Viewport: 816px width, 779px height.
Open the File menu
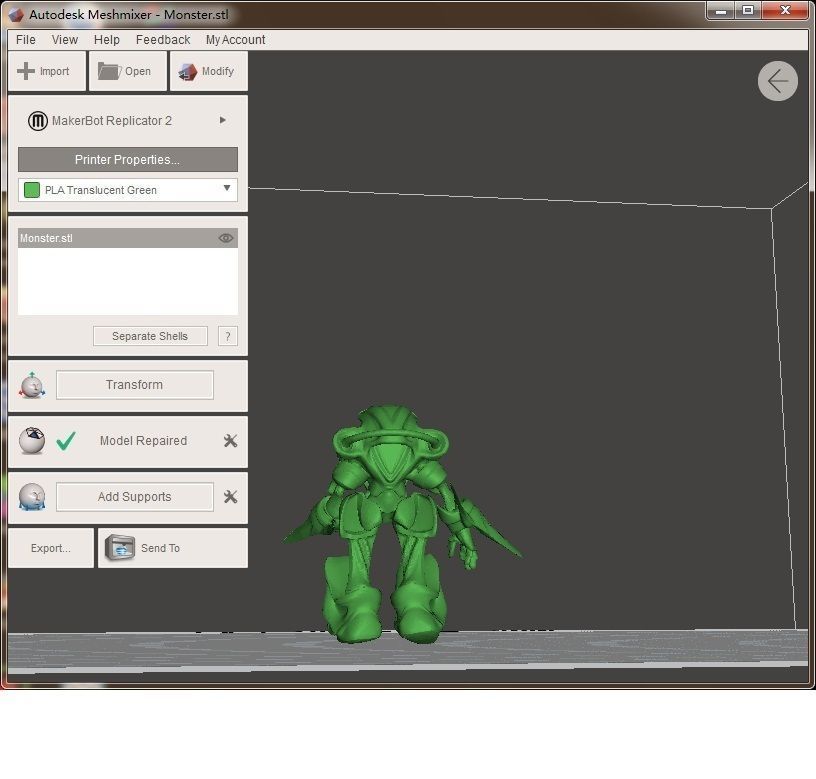[x=26, y=40]
